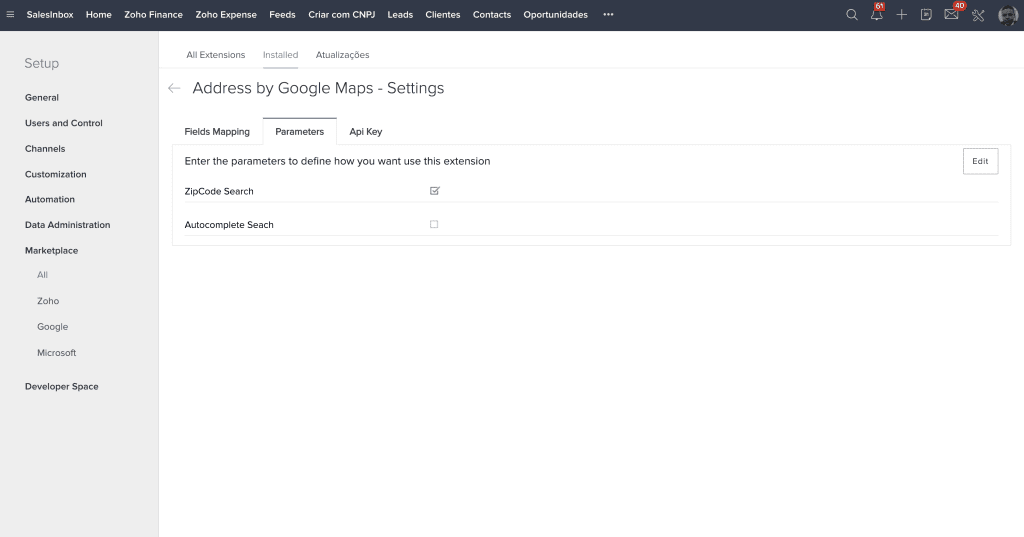Click the plus create icon
This screenshot has height=537, width=1024.
[902, 15]
